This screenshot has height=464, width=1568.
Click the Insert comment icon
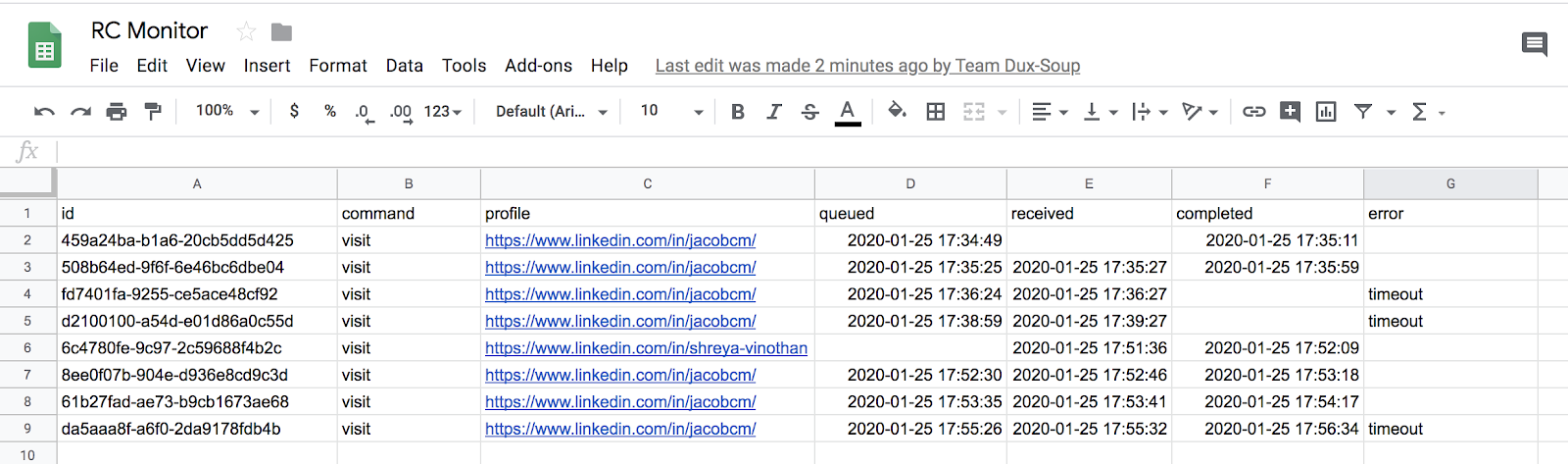pyautogui.click(x=1291, y=112)
